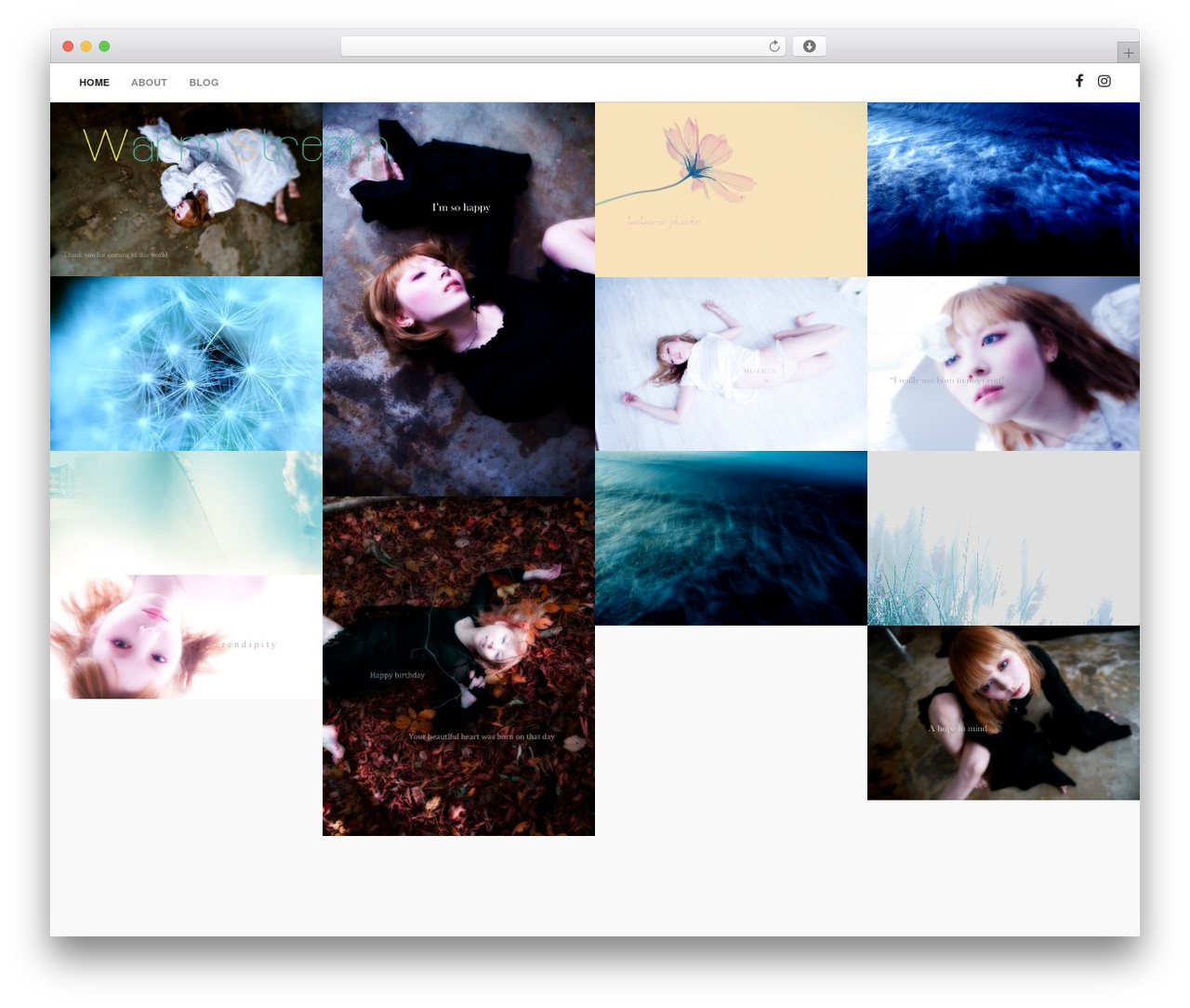
Task: Open the "A hope in mind" photo
Action: coord(1003,712)
